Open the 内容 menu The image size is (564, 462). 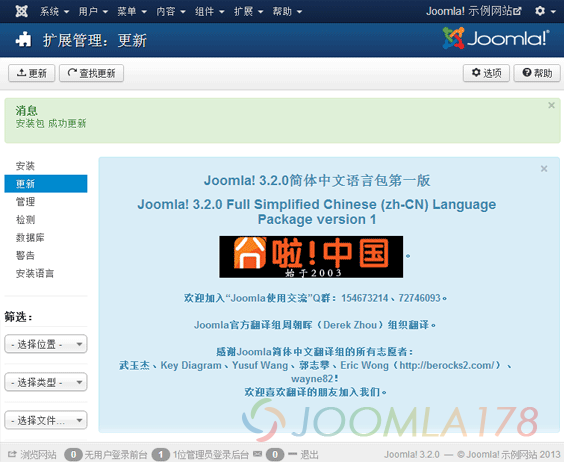(171, 12)
